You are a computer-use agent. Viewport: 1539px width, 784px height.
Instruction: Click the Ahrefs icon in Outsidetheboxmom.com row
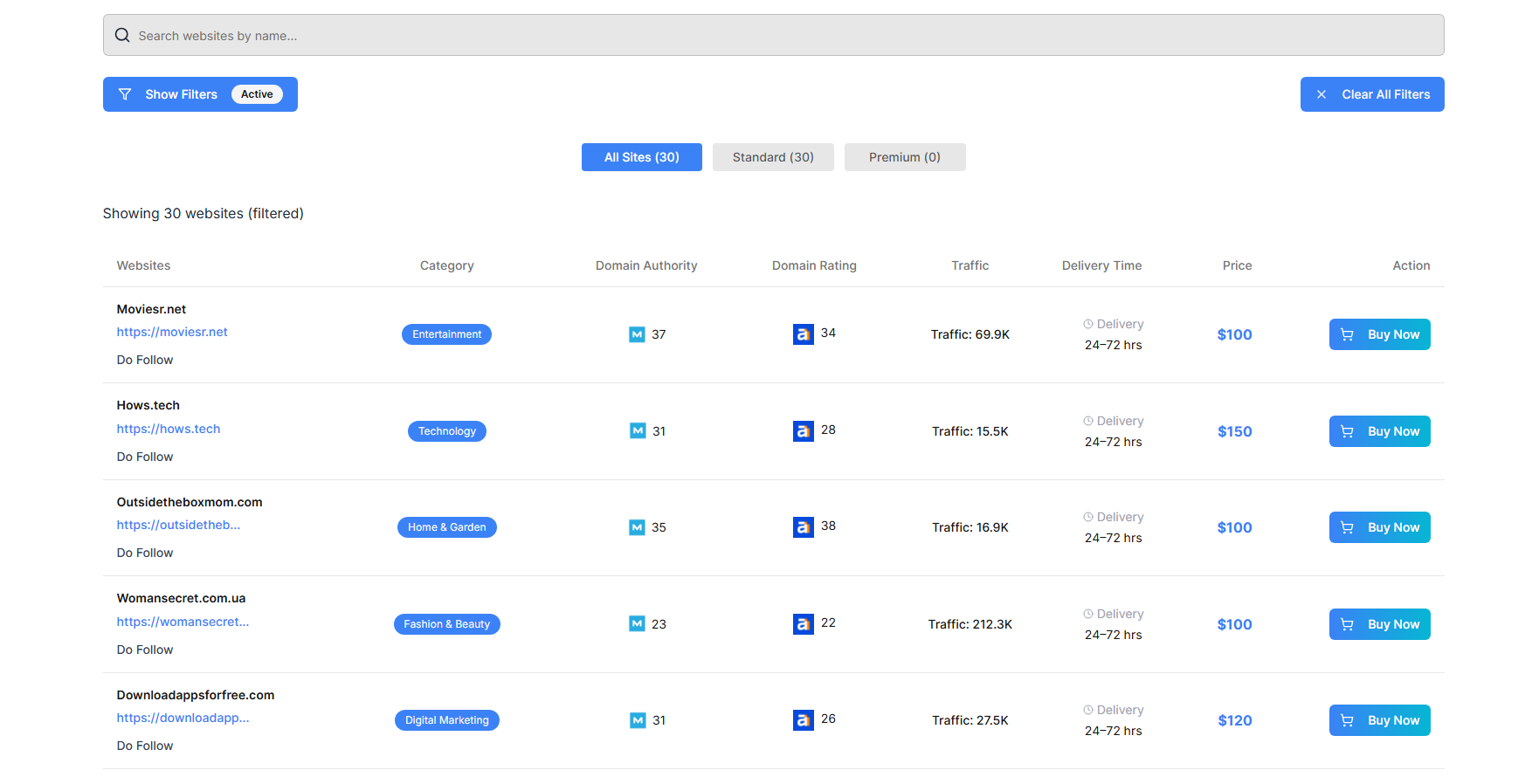click(x=803, y=527)
